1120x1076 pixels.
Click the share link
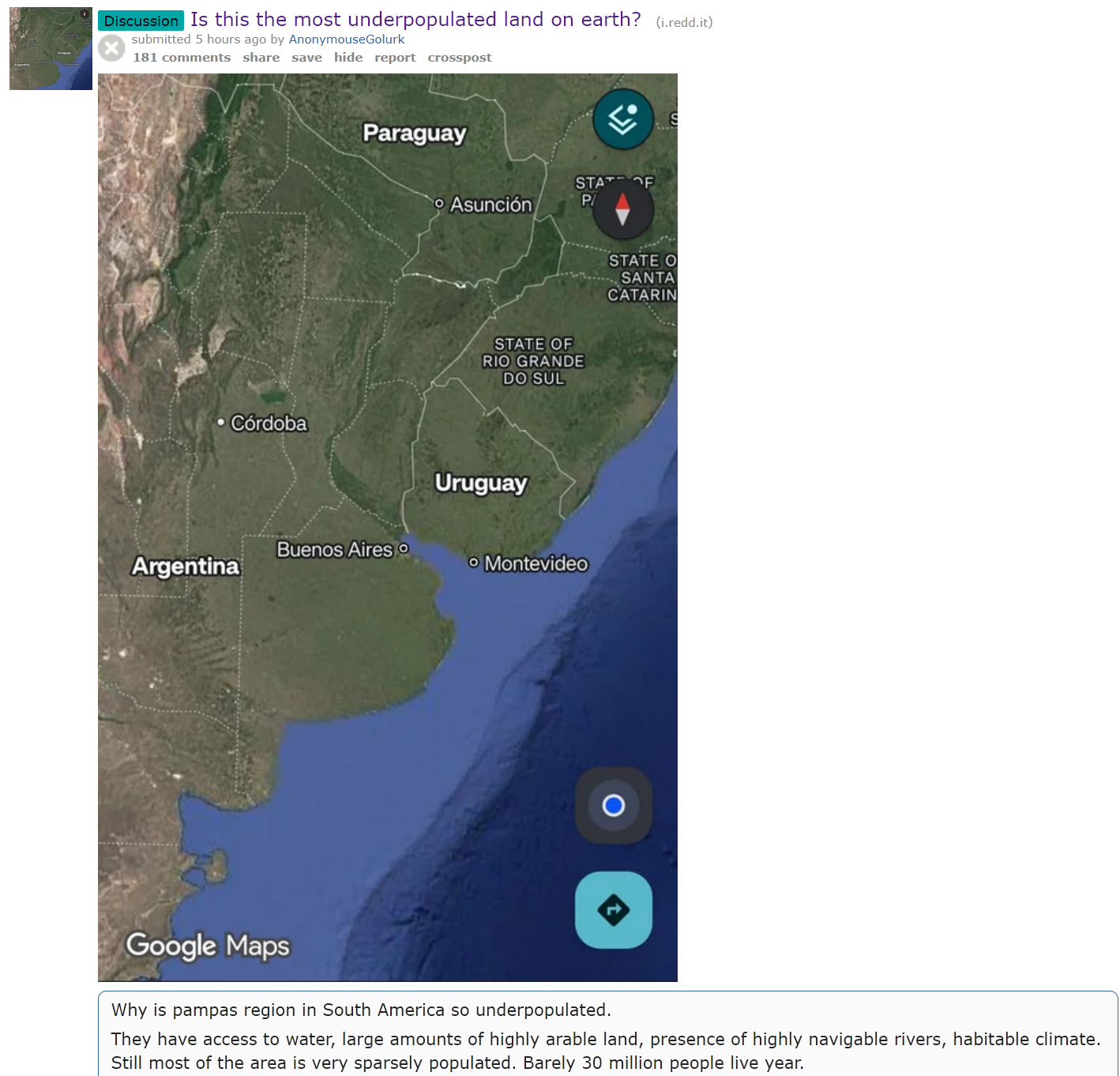coord(261,58)
